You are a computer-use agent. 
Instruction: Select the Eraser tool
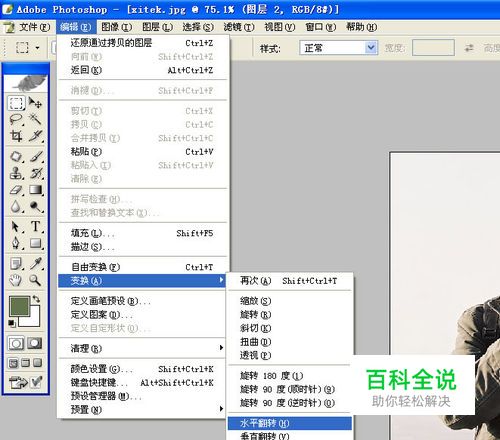(x=16, y=190)
